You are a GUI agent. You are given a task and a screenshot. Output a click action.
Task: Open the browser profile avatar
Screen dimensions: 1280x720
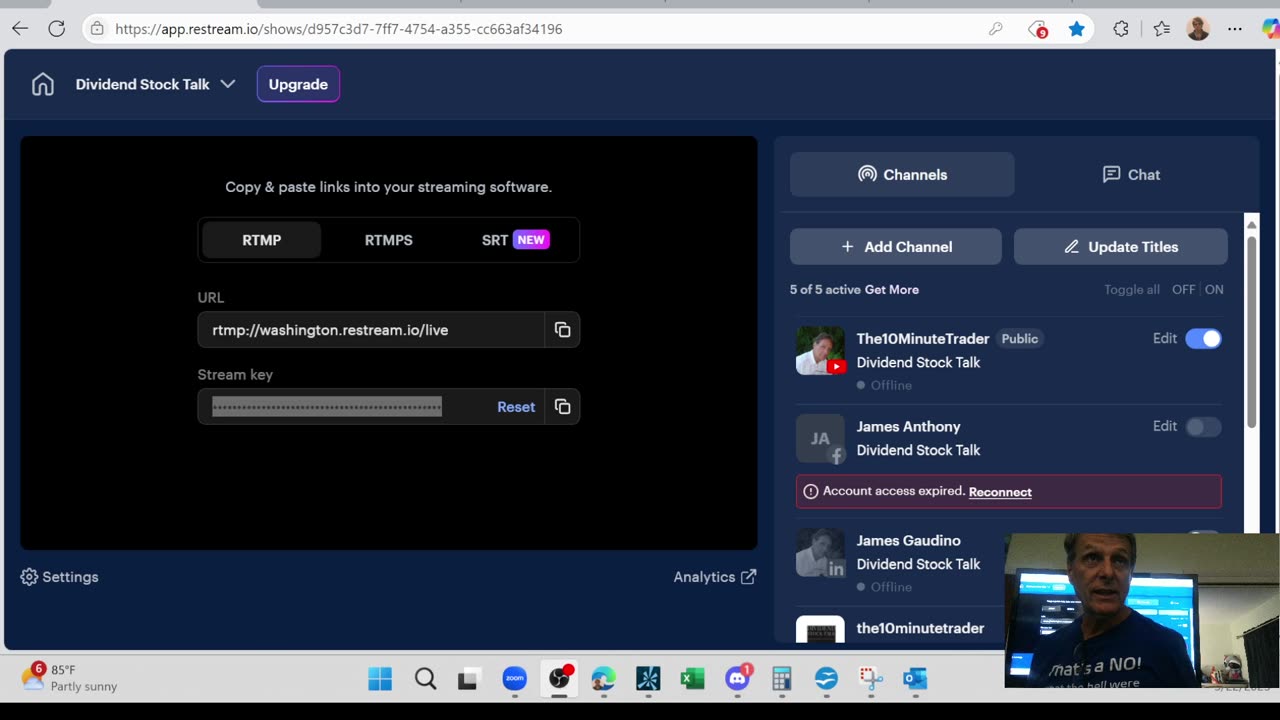tap(1198, 29)
